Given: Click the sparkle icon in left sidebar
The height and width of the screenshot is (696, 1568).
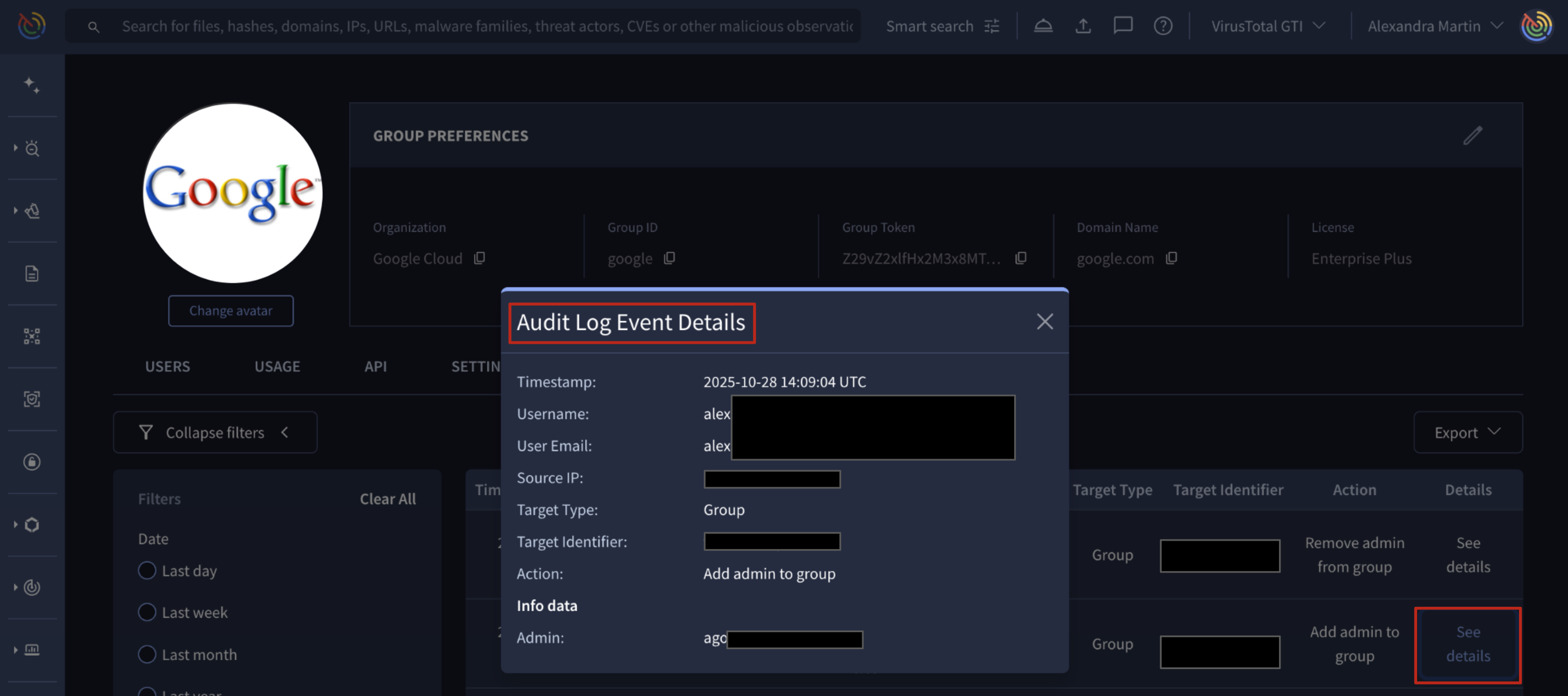Looking at the screenshot, I should point(31,85).
